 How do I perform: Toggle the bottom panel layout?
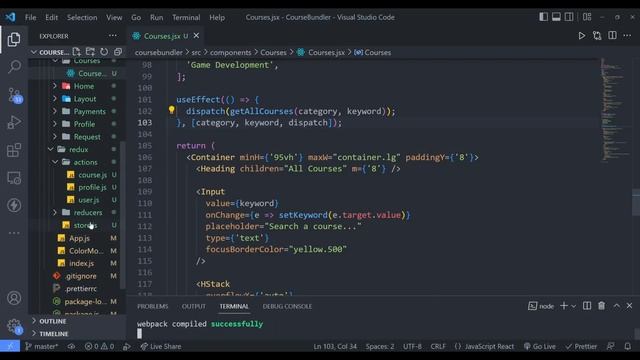[556, 17]
